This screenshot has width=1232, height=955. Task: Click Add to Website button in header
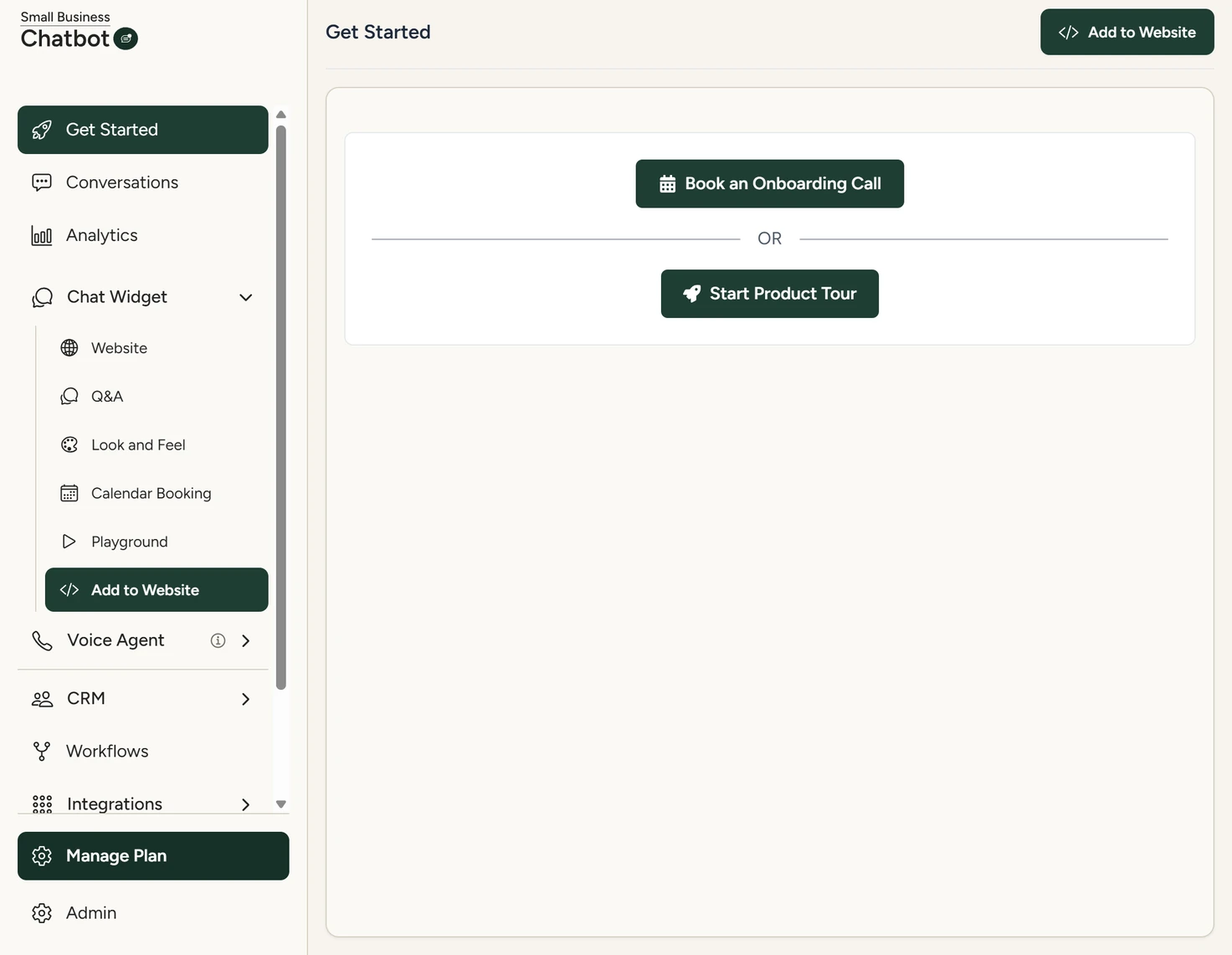(1127, 32)
